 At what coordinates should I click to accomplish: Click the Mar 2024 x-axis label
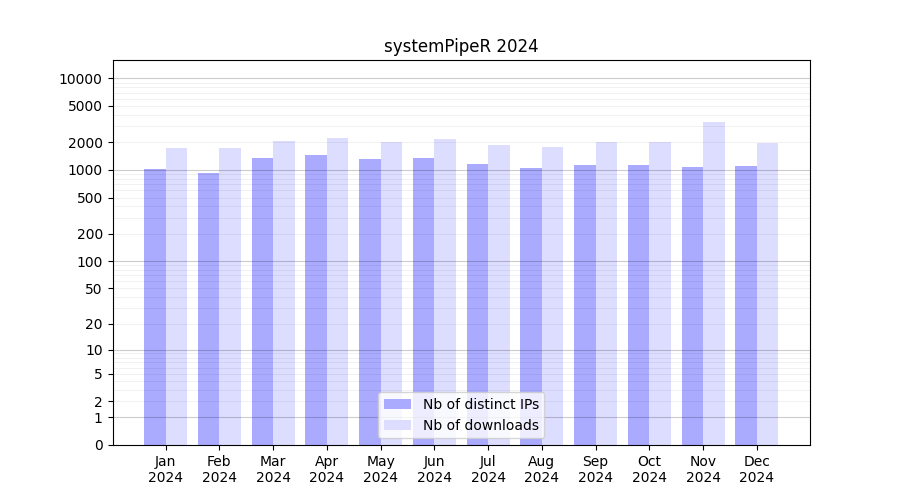point(273,469)
